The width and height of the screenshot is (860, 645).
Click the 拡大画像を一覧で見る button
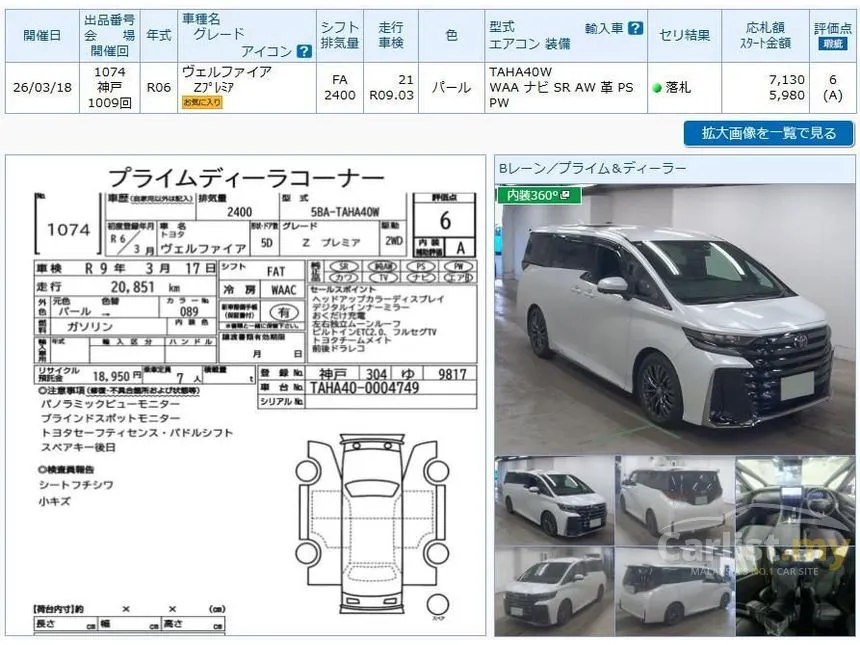[768, 133]
